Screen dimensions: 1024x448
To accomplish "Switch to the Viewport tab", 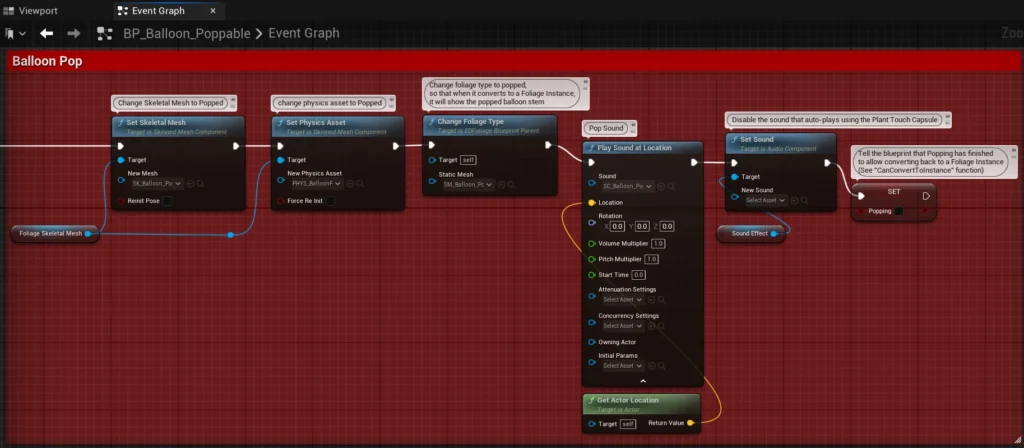I will click(30, 10).
